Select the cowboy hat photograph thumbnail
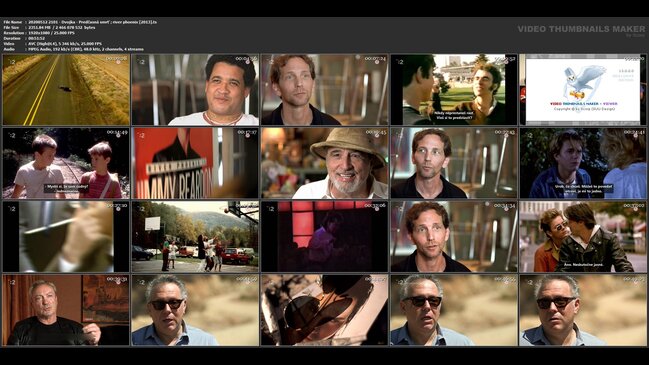This screenshot has height=365, width=649. pos(324,310)
